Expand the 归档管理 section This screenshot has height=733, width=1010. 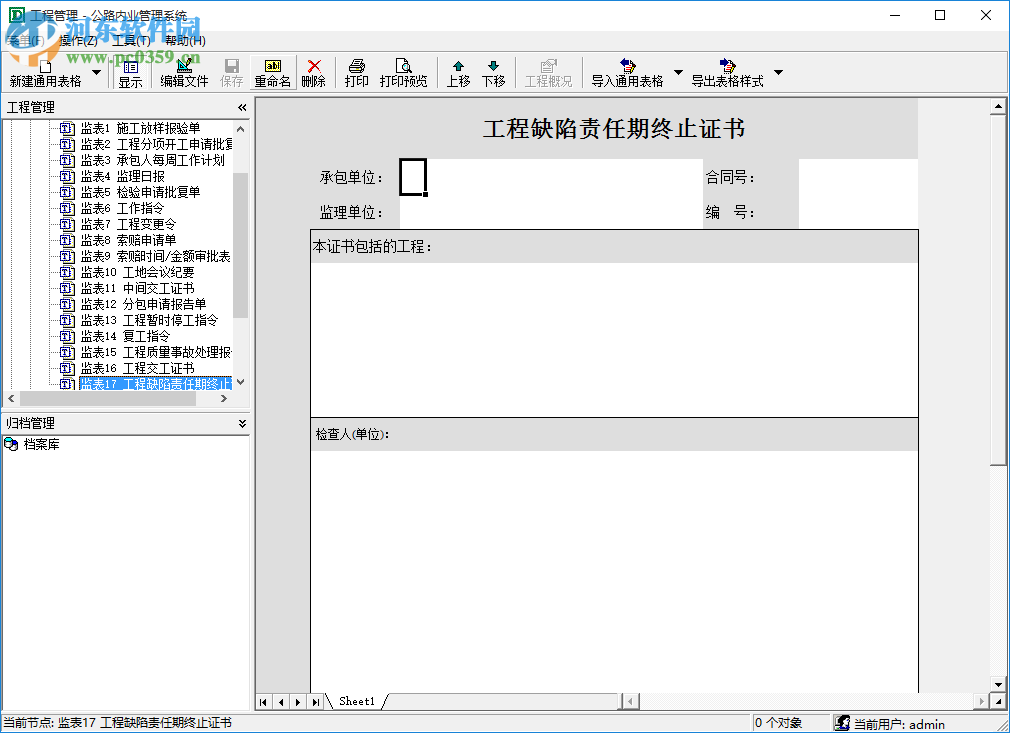click(241, 423)
